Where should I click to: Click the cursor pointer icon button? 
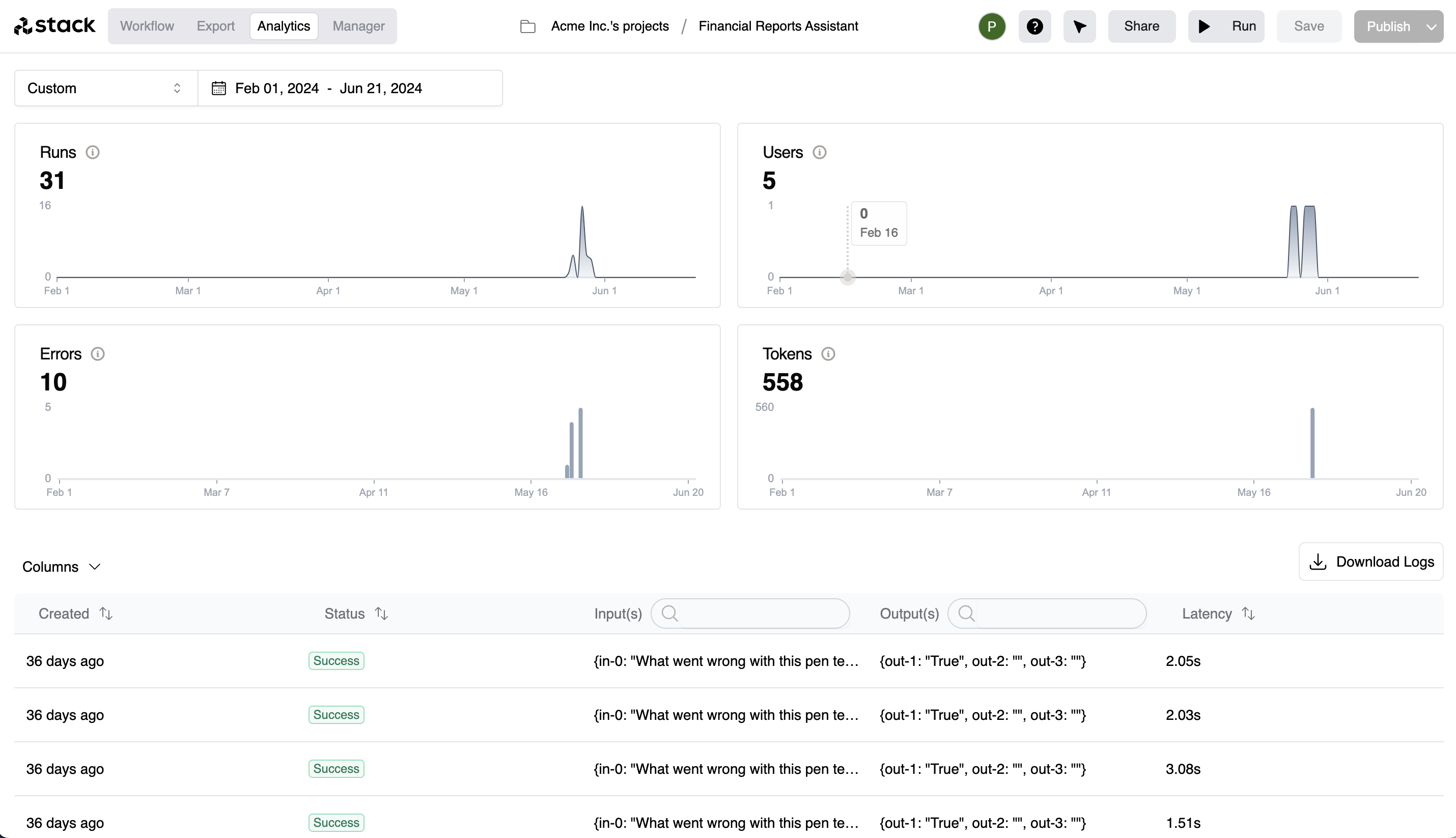coord(1080,26)
